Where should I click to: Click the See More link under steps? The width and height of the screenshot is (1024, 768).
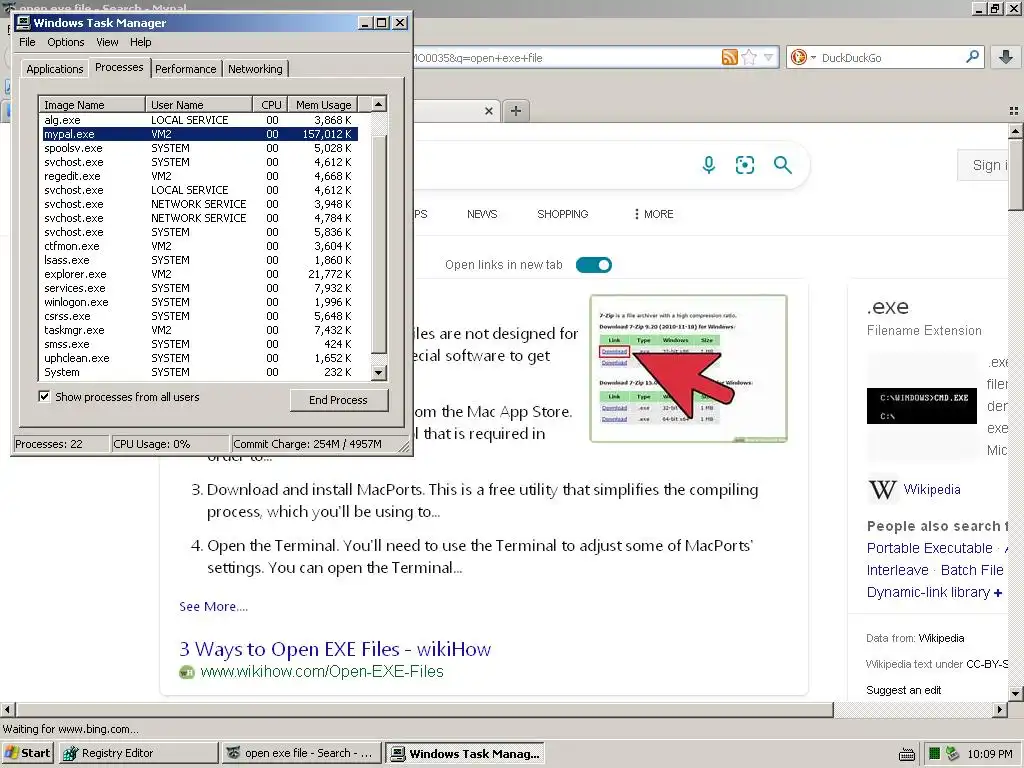(x=214, y=607)
